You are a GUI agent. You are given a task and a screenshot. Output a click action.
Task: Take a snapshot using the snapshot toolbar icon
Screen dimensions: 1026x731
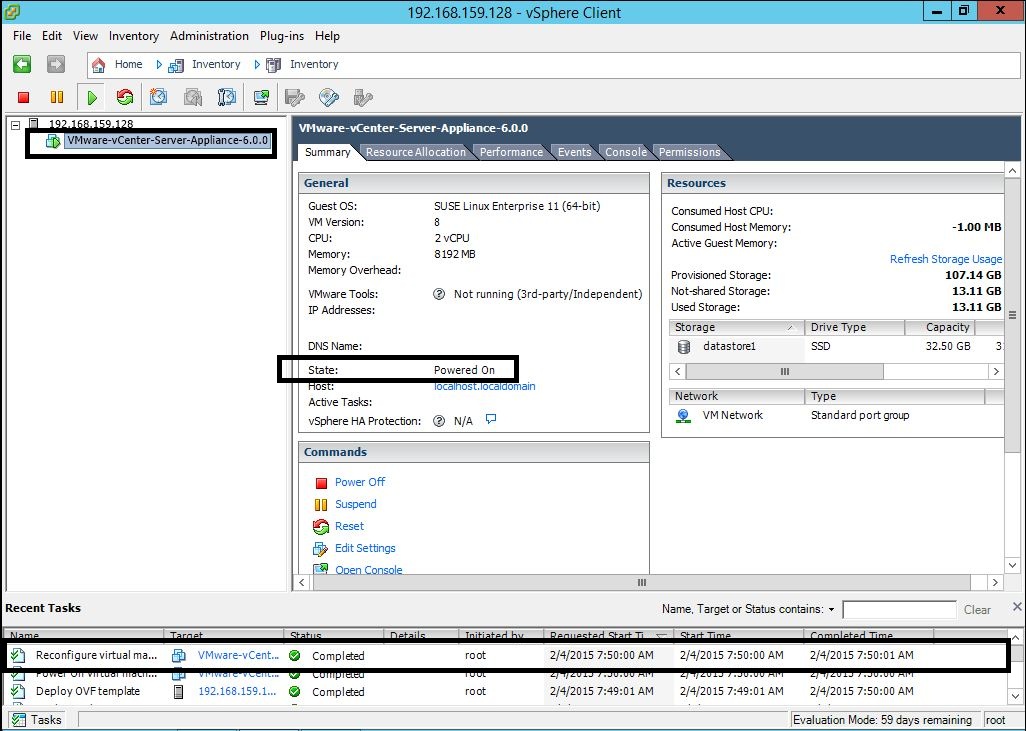click(x=158, y=97)
